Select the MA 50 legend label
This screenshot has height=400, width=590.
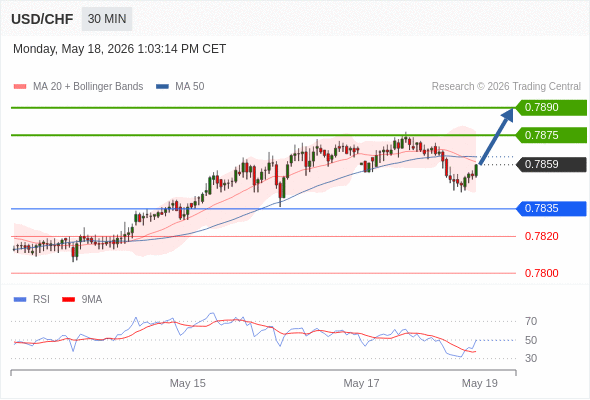pyautogui.click(x=190, y=87)
